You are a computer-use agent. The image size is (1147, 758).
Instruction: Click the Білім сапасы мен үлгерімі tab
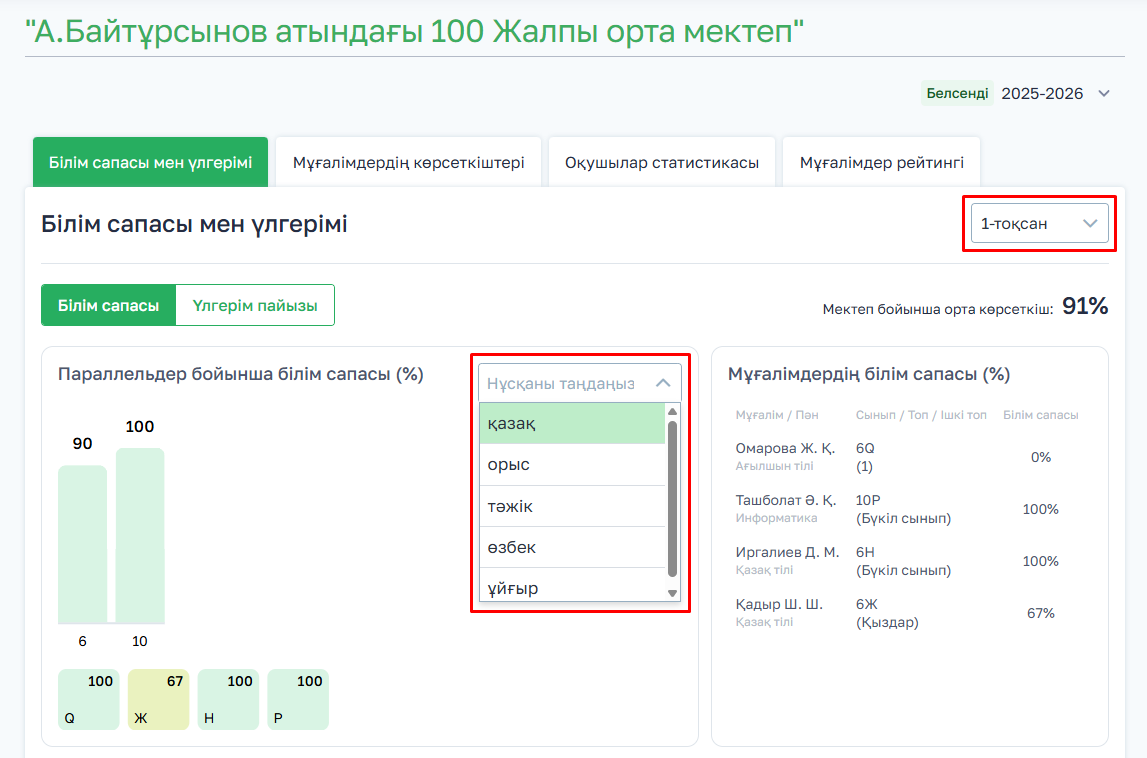pos(150,162)
